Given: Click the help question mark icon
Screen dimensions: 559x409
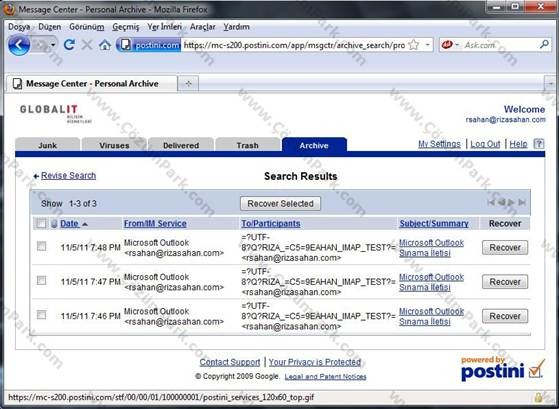Looking at the screenshot, I should pyautogui.click(x=539, y=144).
